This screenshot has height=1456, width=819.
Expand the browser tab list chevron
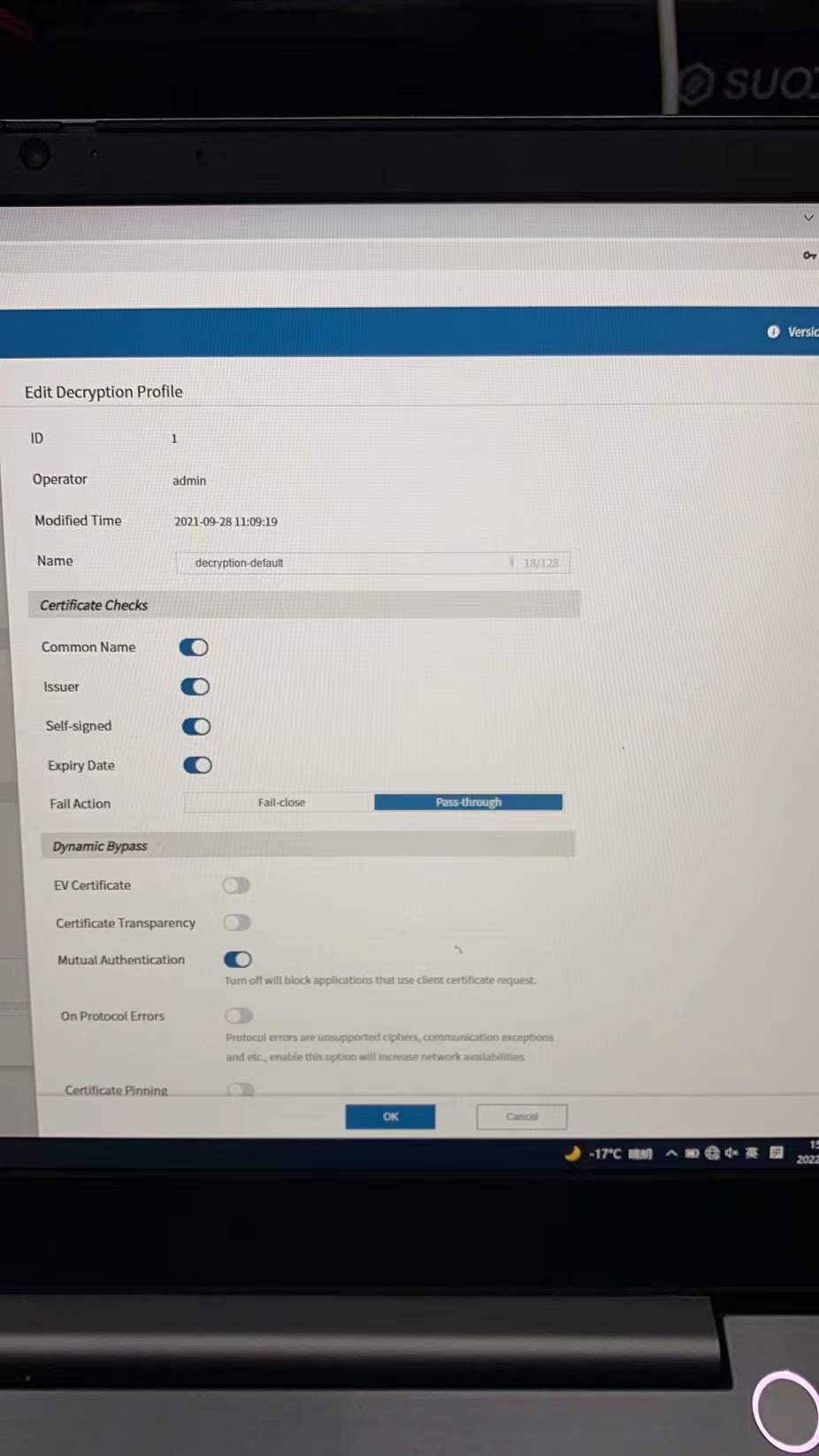[x=808, y=218]
